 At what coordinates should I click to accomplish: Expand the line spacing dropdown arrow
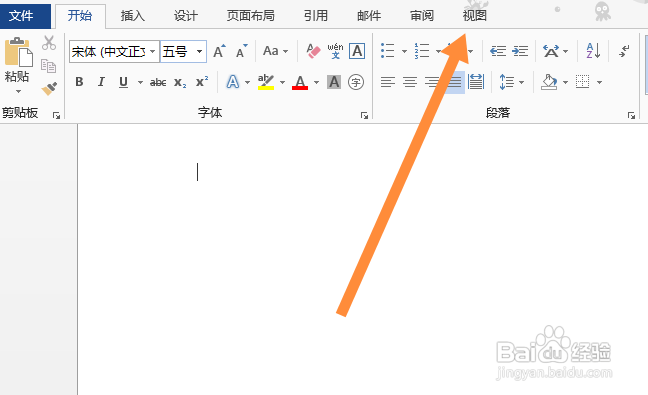point(521,83)
